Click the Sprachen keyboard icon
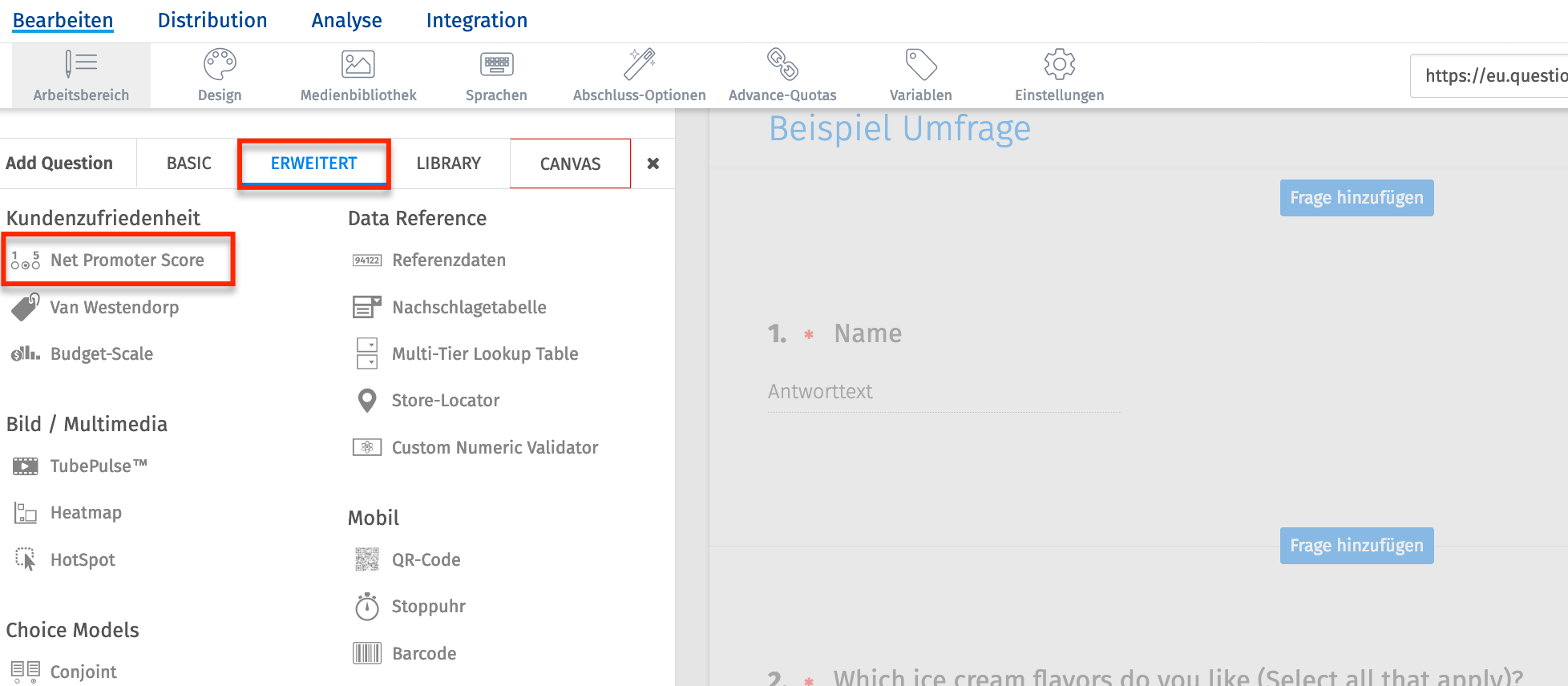This screenshot has height=686, width=1568. (496, 65)
